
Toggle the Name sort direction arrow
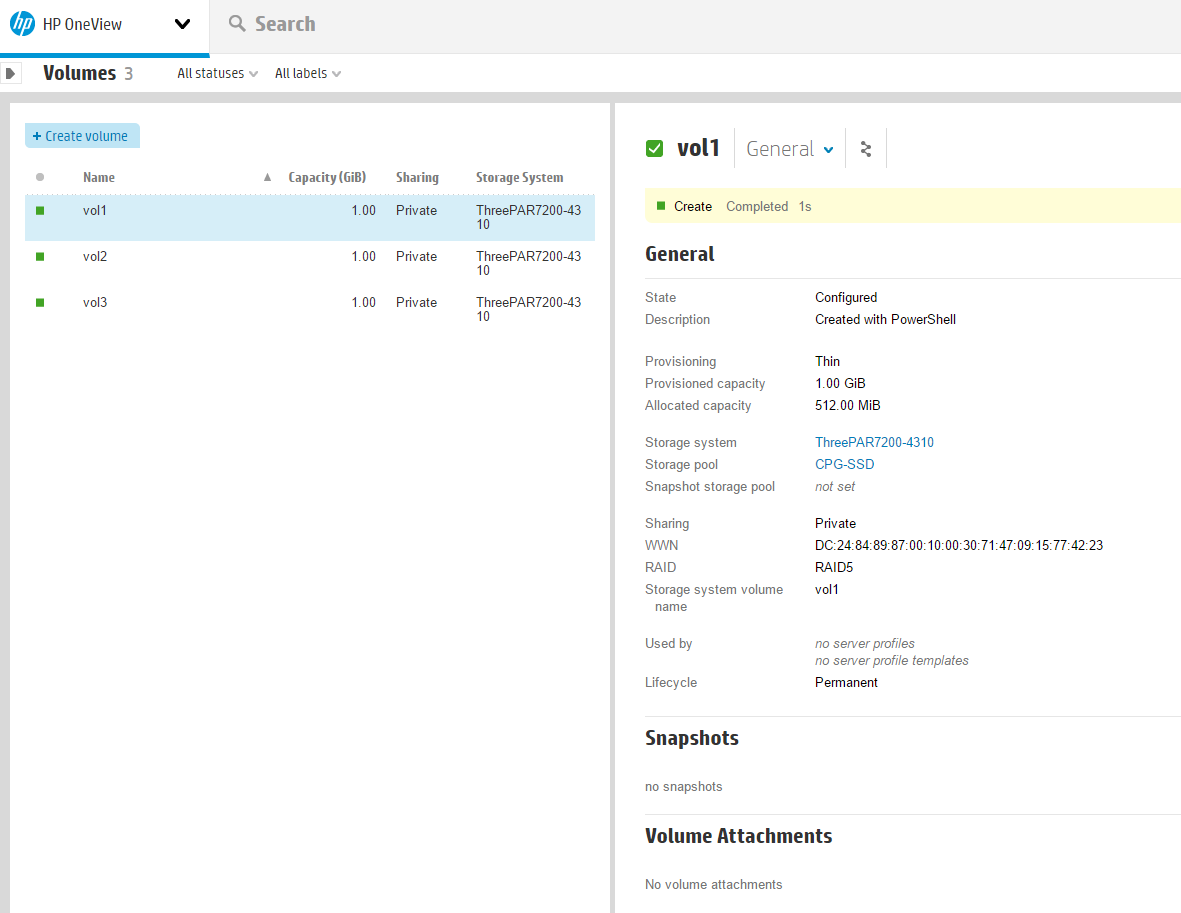pyautogui.click(x=267, y=177)
